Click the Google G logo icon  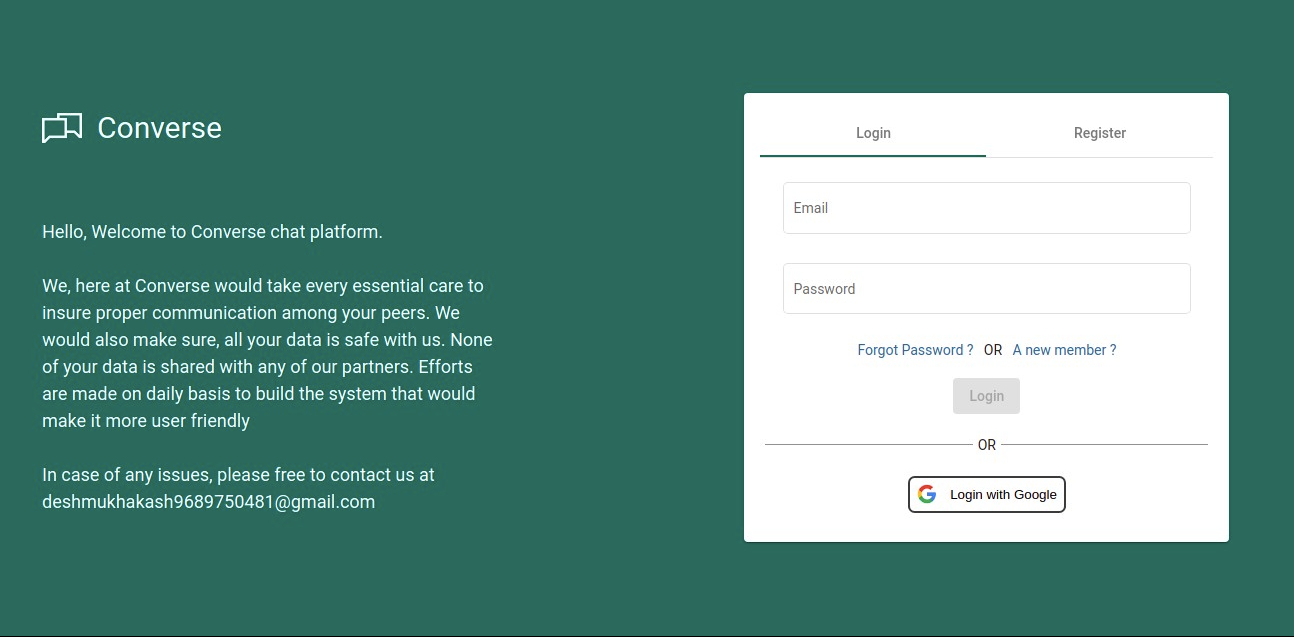(927, 494)
